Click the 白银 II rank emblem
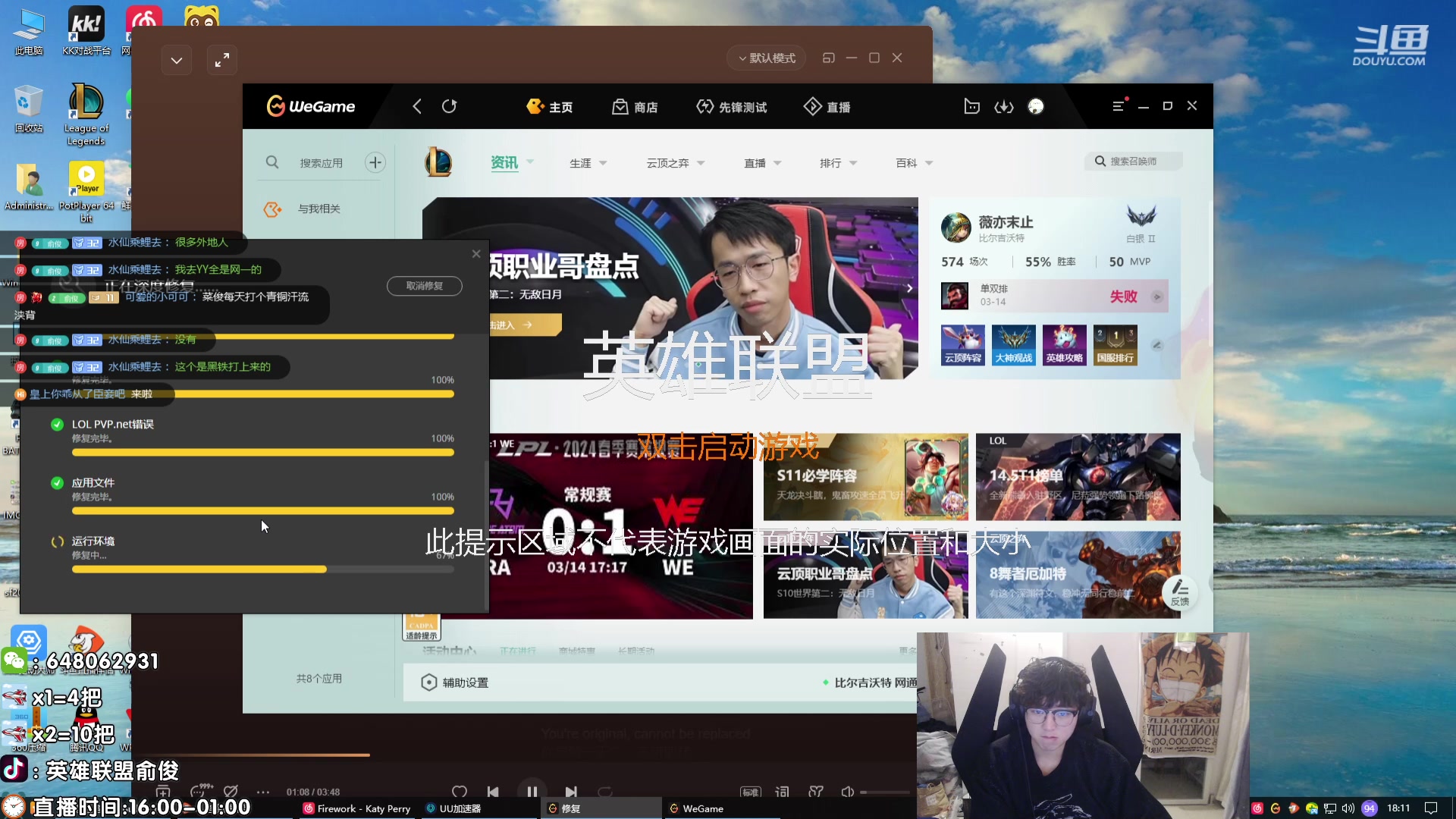This screenshot has height=819, width=1456. [x=1141, y=218]
